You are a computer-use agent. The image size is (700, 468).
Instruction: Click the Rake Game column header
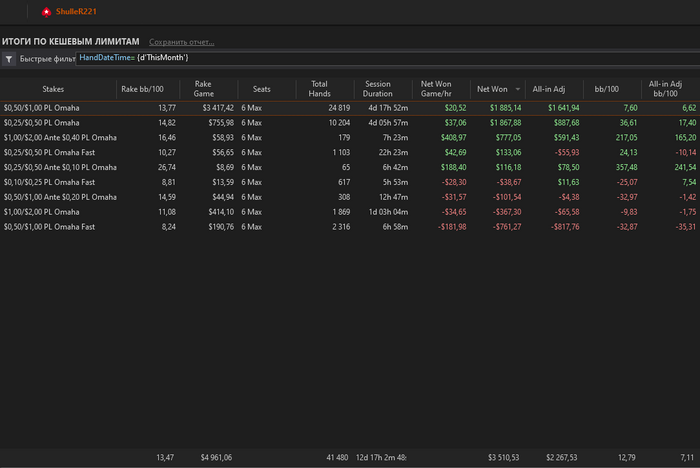coord(203,89)
